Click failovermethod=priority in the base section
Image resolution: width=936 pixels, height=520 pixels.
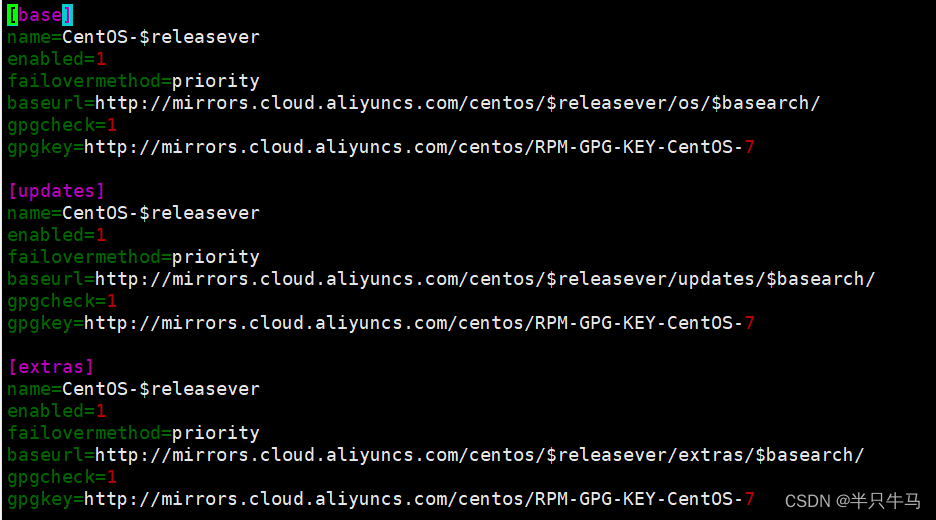tap(133, 81)
